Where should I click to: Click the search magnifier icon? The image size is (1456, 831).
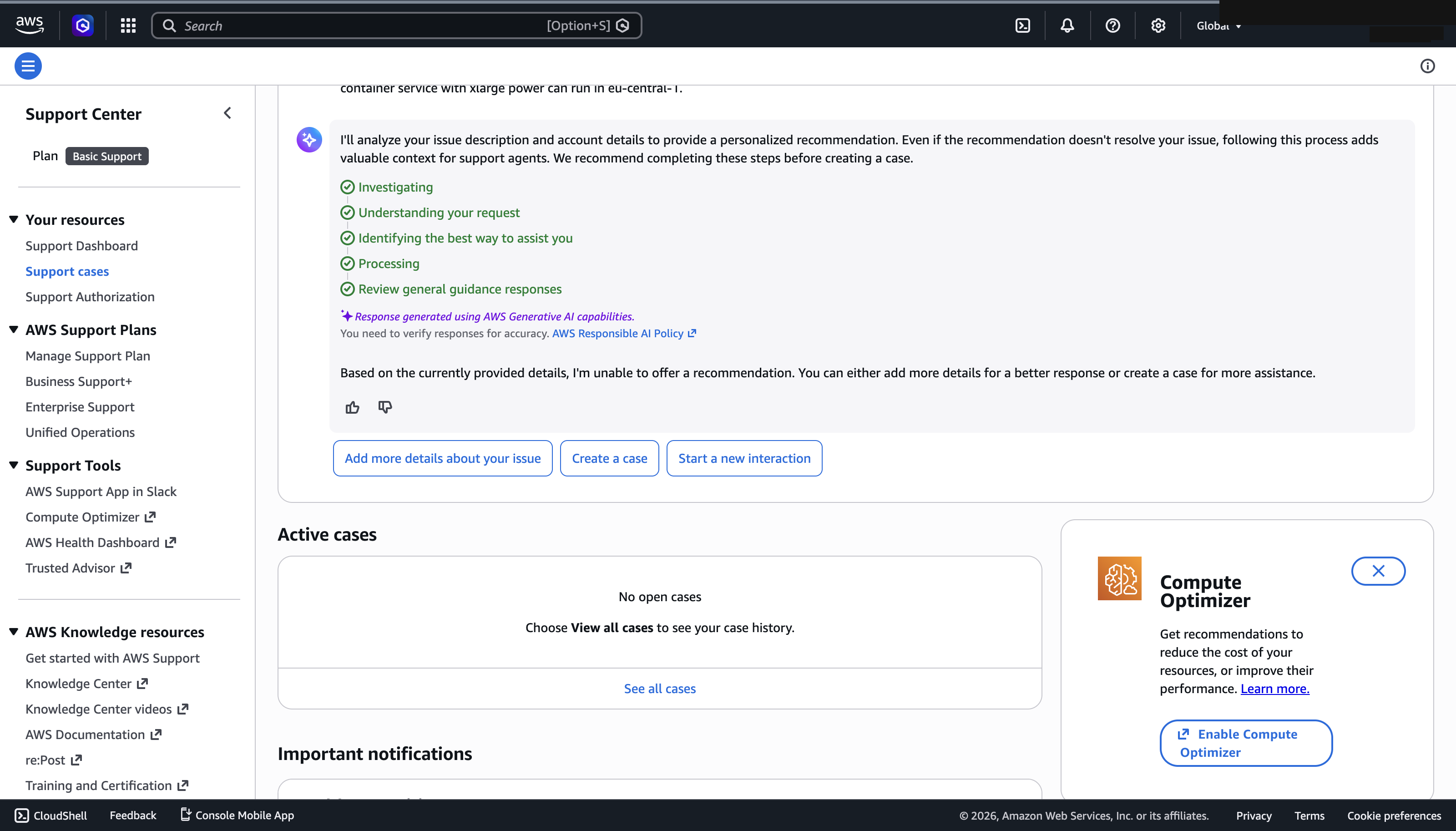pyautogui.click(x=169, y=25)
